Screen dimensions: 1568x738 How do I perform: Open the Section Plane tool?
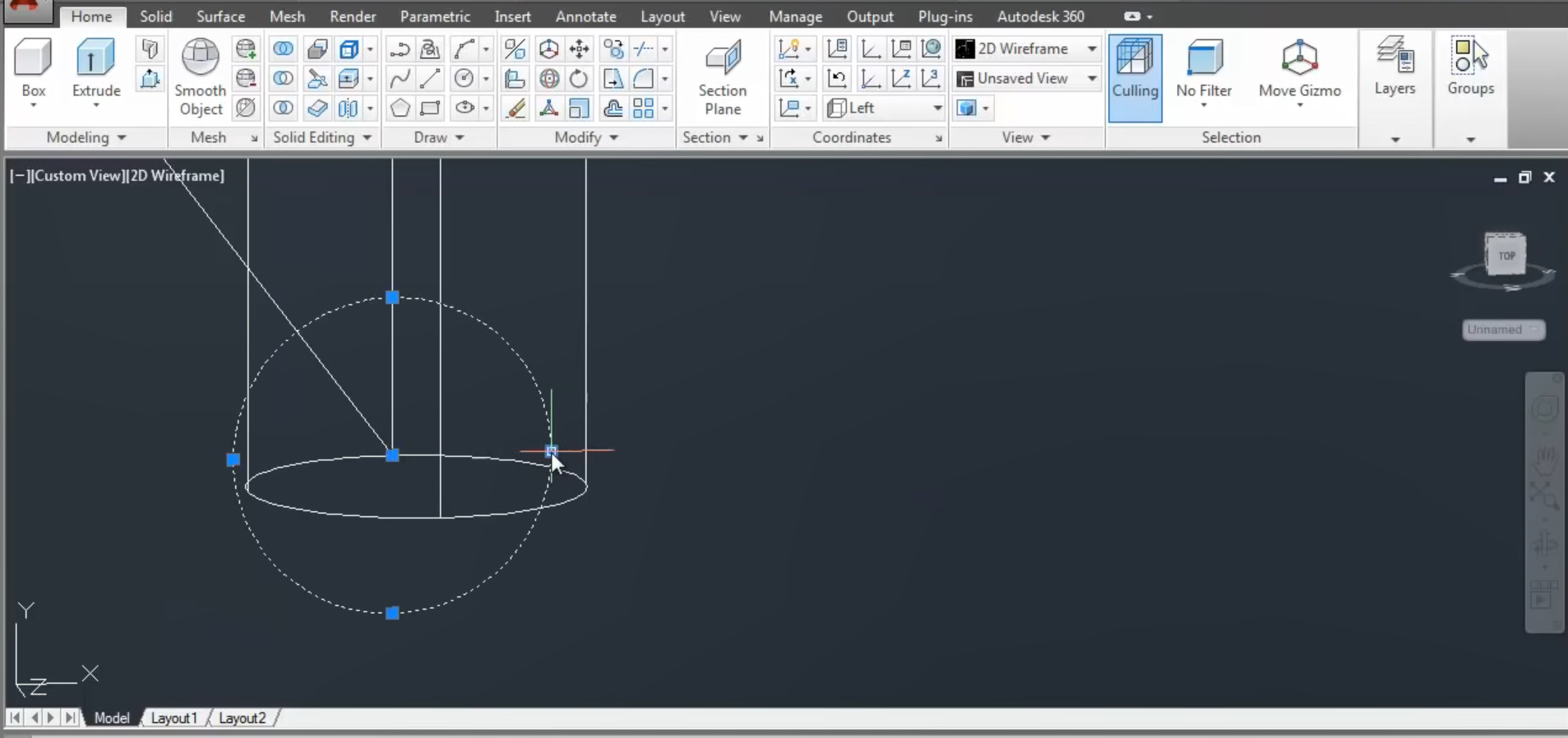coord(723,78)
